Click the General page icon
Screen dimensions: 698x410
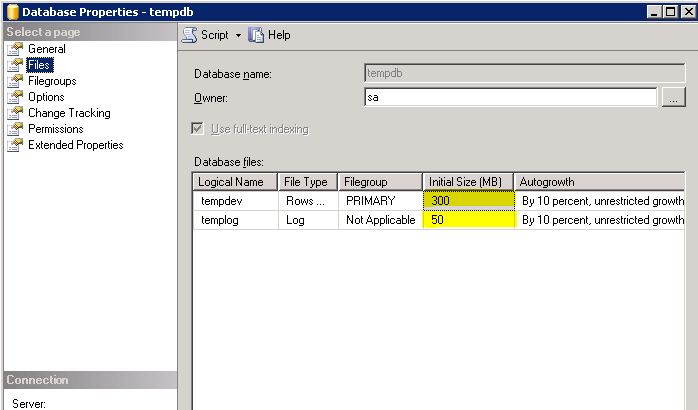coord(15,49)
